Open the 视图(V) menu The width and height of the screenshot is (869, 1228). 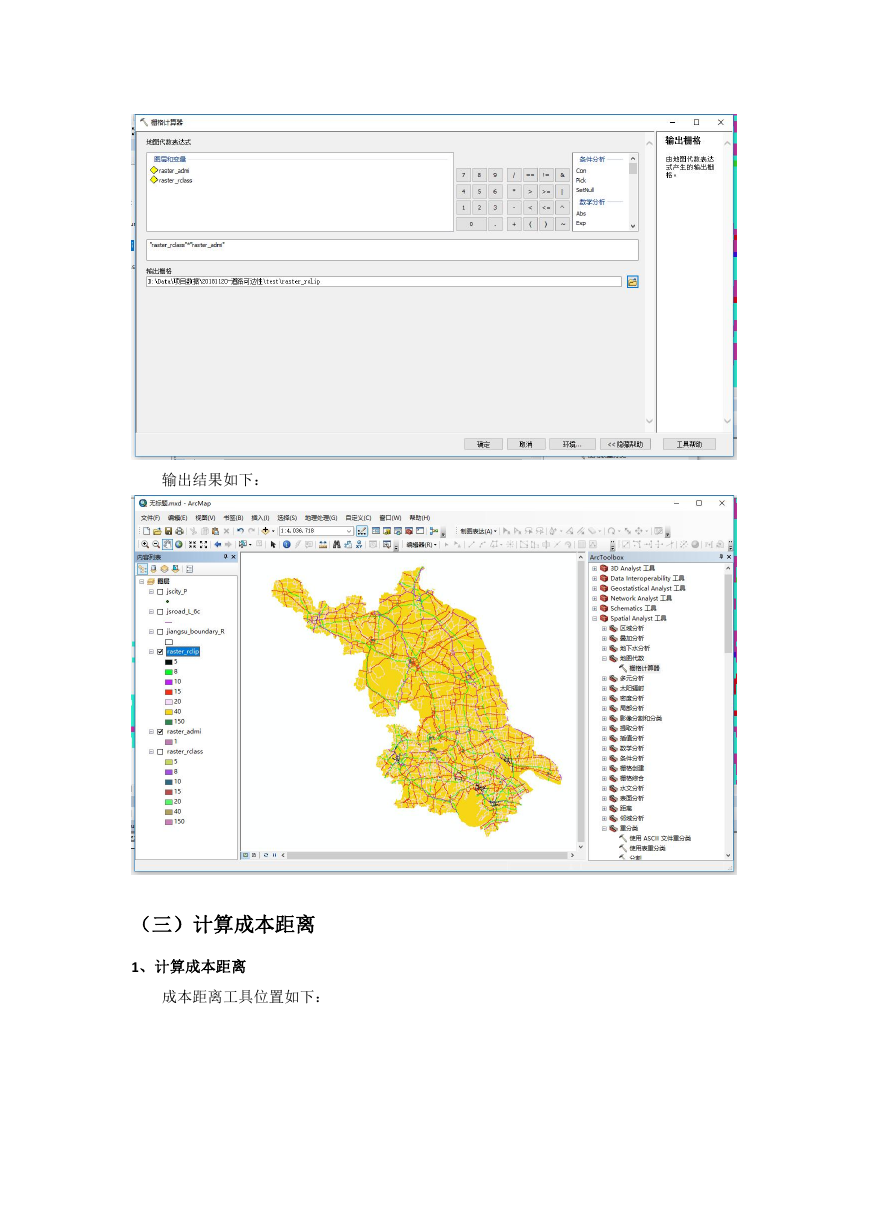coord(205,518)
